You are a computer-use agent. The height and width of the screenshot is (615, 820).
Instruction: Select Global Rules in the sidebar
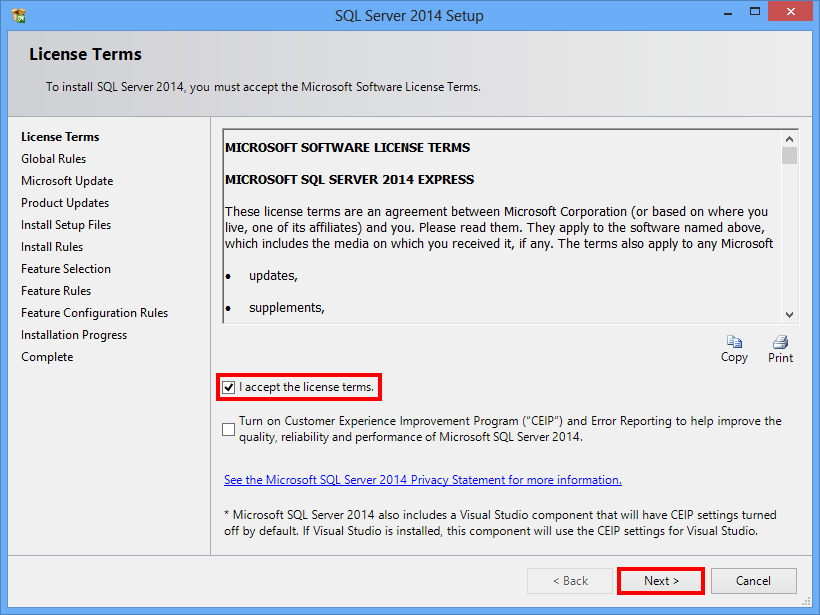(53, 158)
